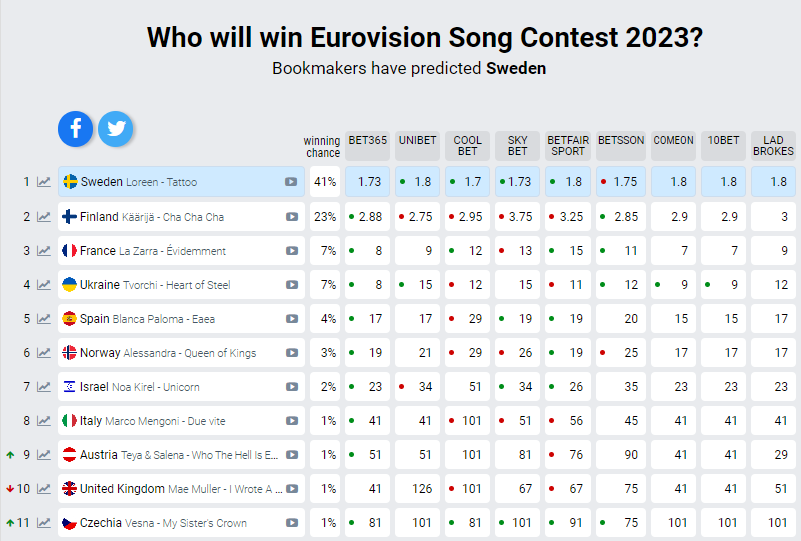Viewport: 801px width, 541px height.
Task: Share the odds page on Twitter
Action: point(115,129)
